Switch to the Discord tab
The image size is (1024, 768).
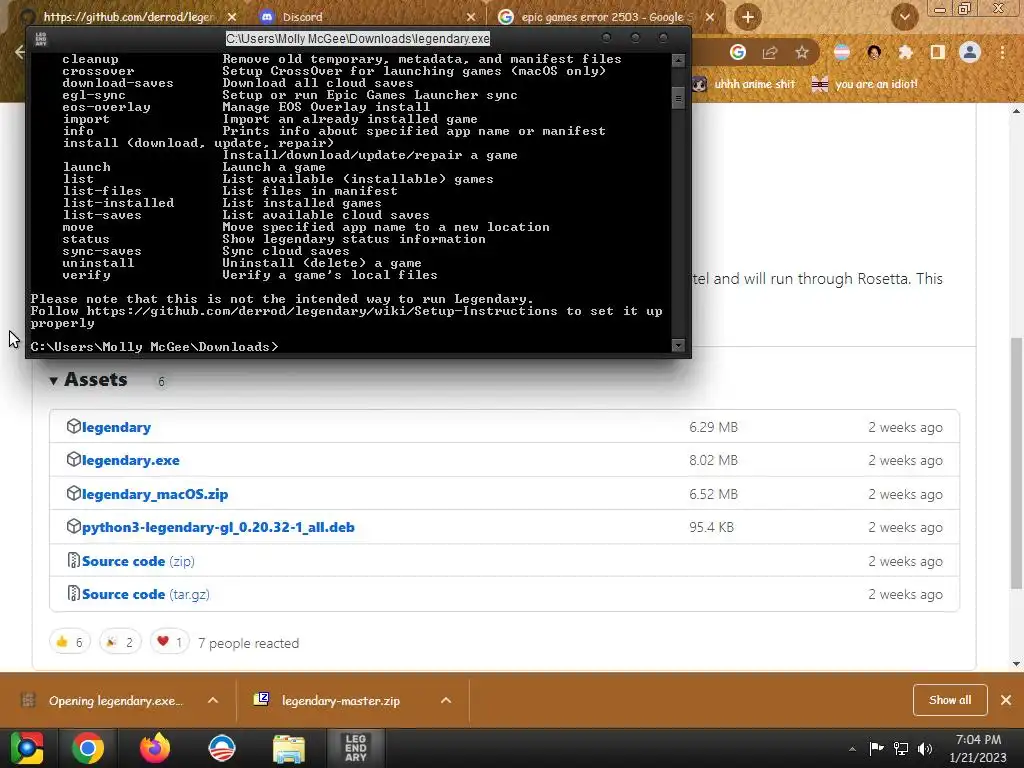point(366,17)
